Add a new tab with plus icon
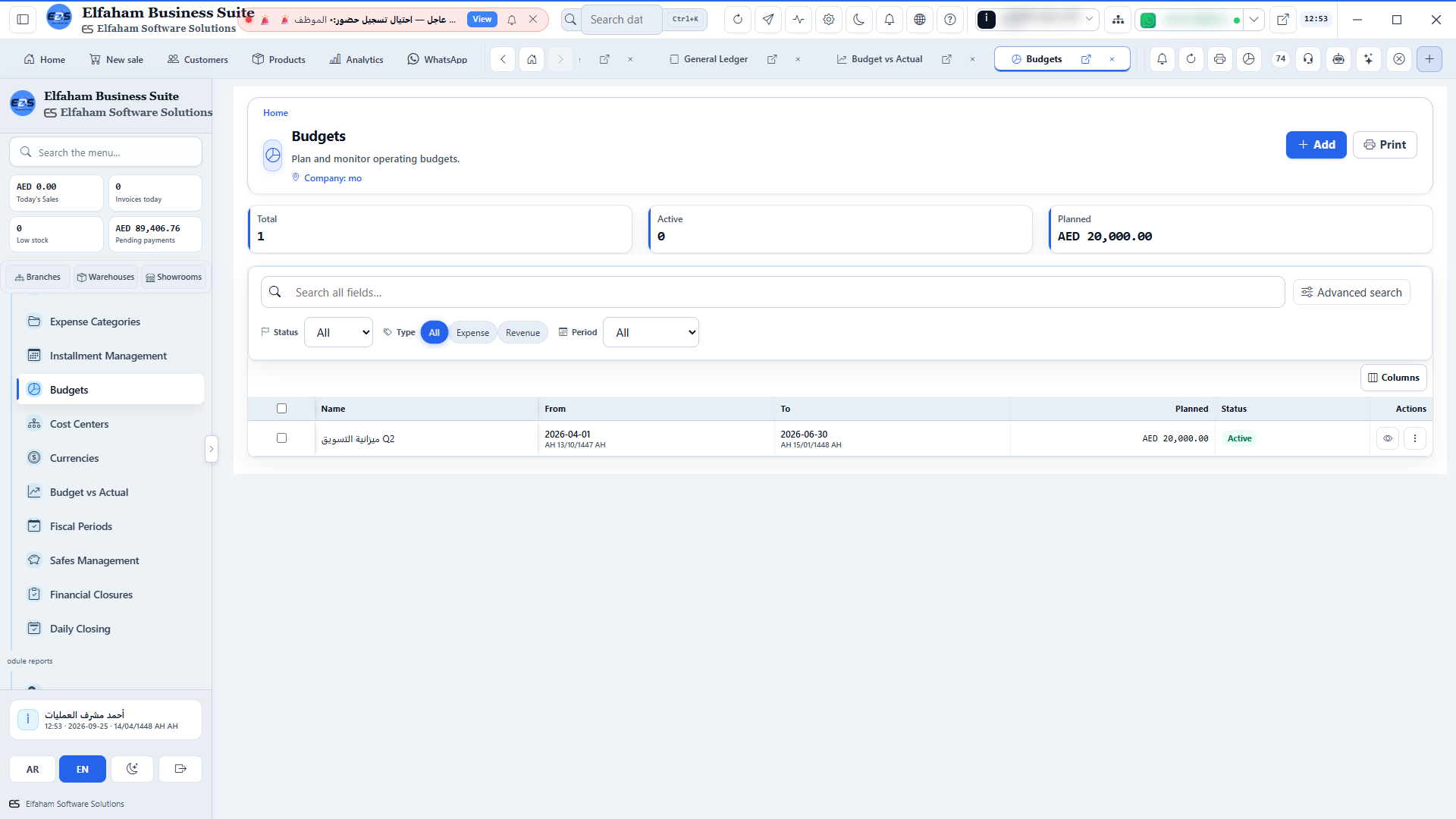This screenshot has width=1456, height=819. [x=1429, y=59]
